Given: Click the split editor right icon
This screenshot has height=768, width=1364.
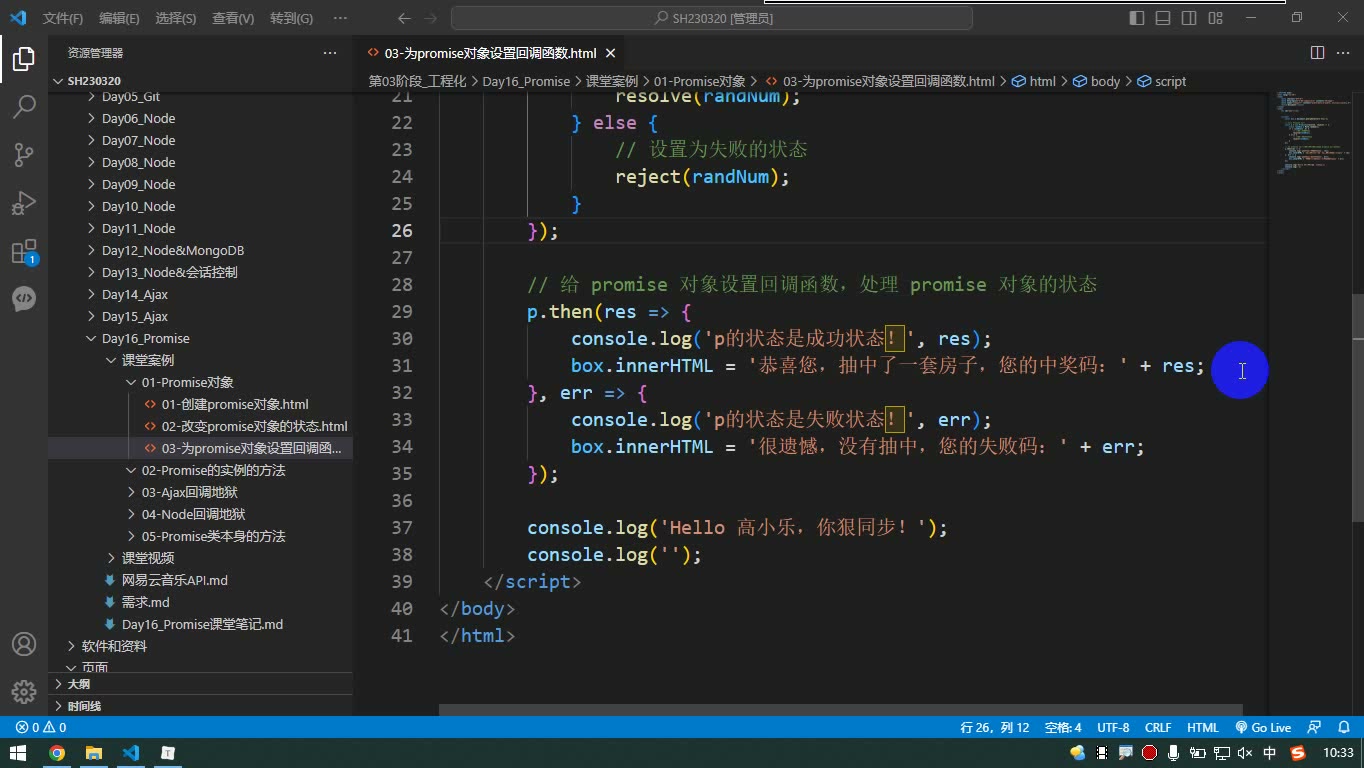Looking at the screenshot, I should 1317,53.
